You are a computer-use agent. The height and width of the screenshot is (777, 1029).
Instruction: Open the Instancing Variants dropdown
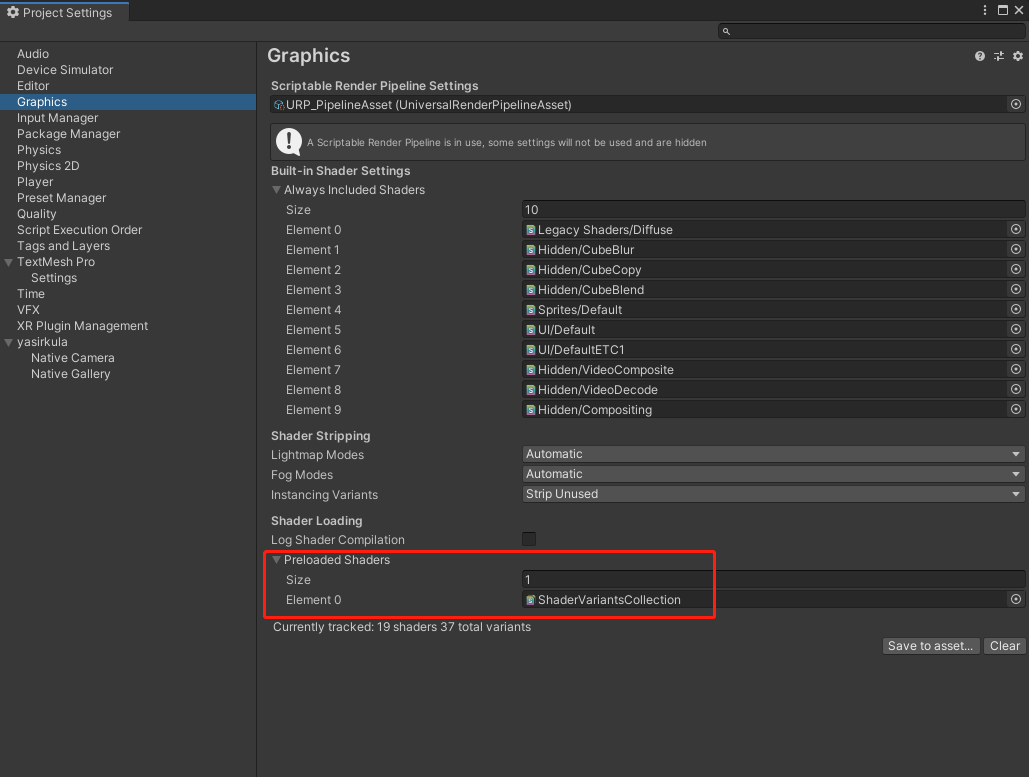(773, 494)
